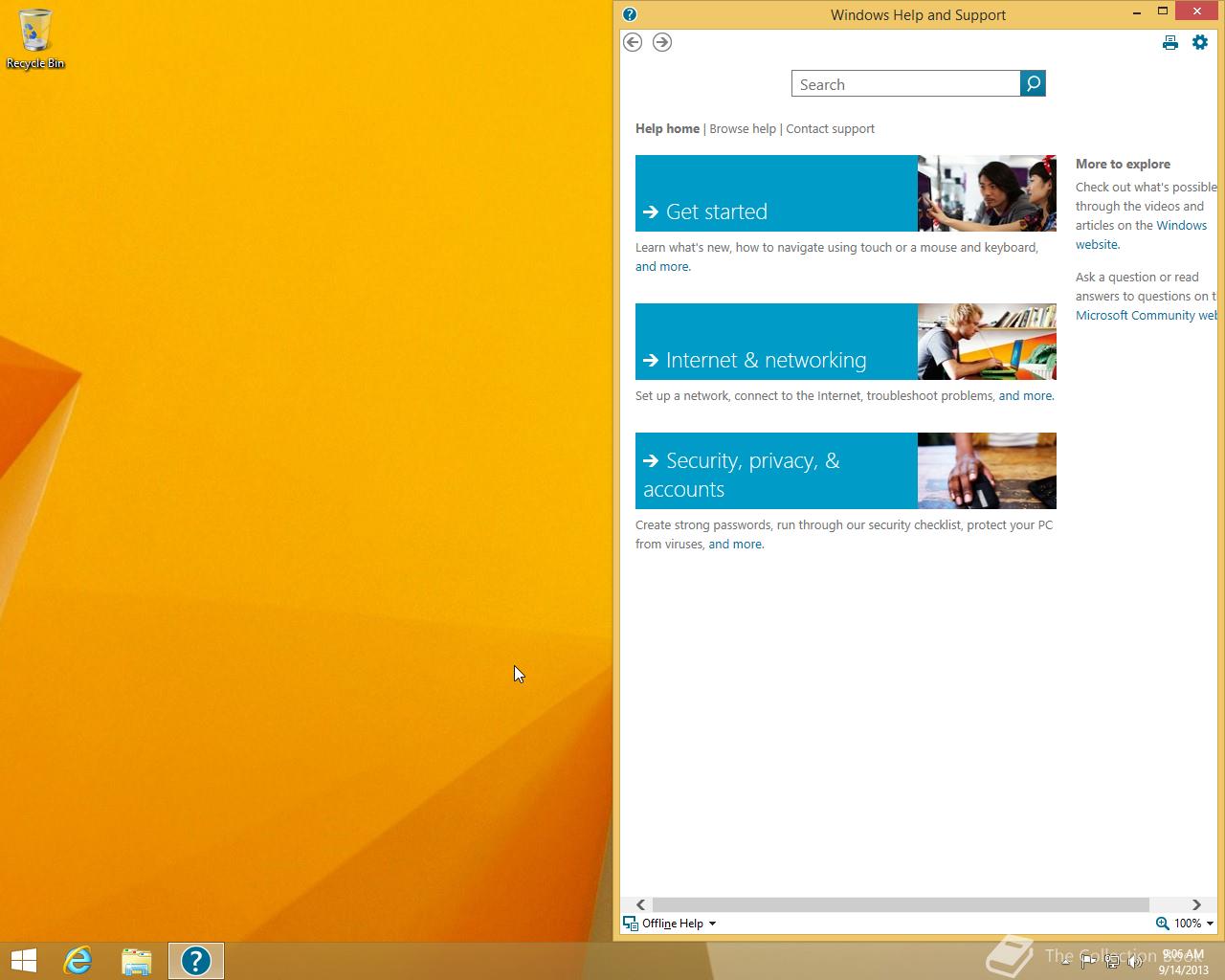Click the Internet & networking arrow icon
Screen dimensions: 1225x980
[x=651, y=361]
